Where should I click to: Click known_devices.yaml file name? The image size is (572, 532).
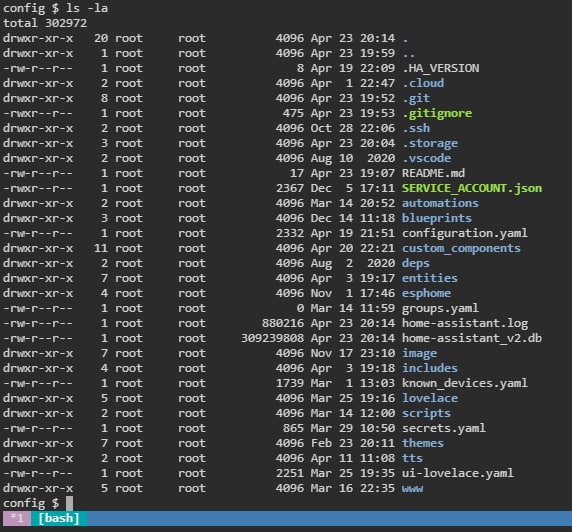pos(465,383)
